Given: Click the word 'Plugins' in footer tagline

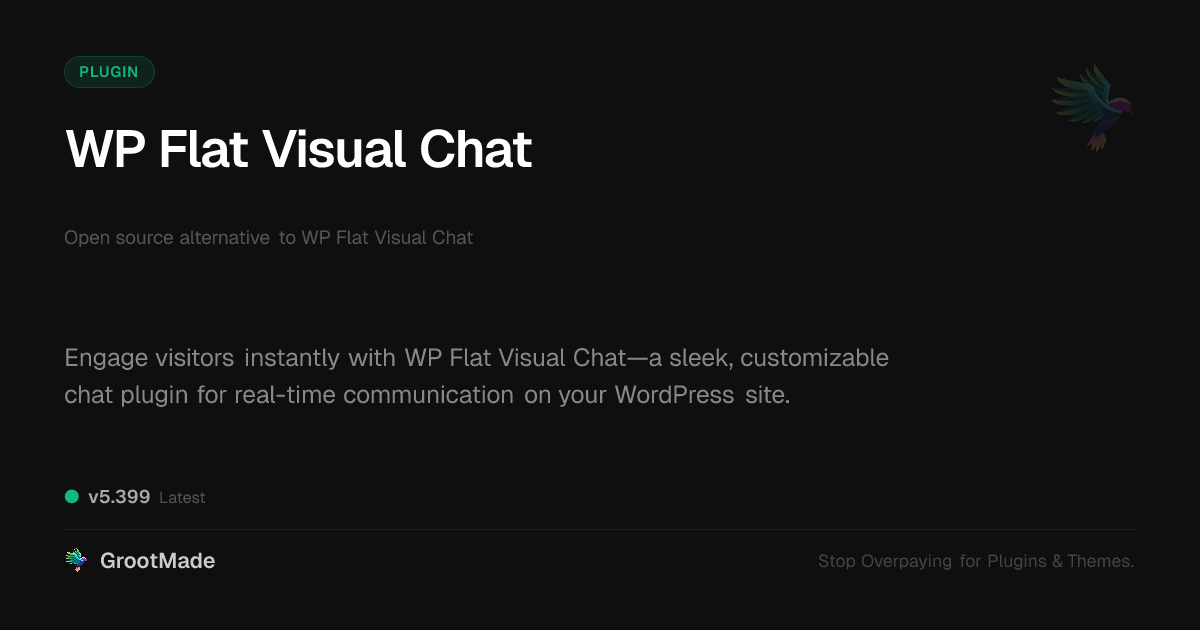Looking at the screenshot, I should [x=1016, y=561].
